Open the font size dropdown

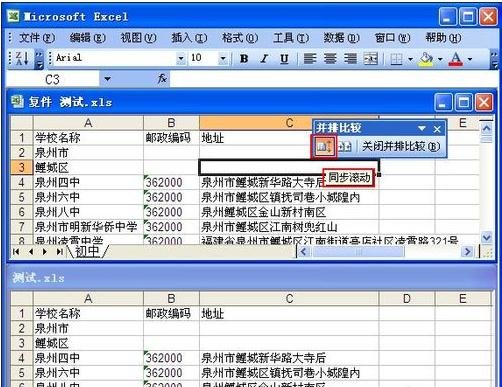(x=223, y=59)
